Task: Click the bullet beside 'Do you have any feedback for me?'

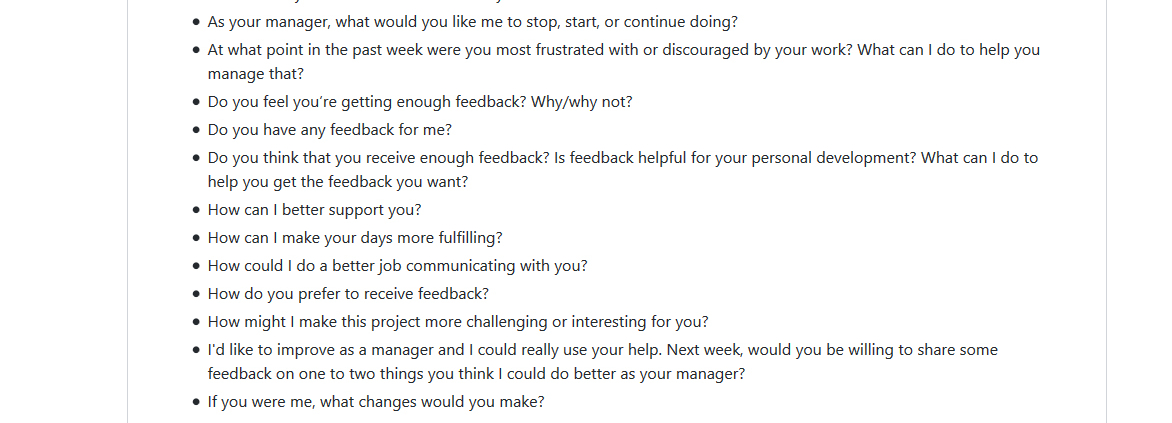Action: (196, 130)
